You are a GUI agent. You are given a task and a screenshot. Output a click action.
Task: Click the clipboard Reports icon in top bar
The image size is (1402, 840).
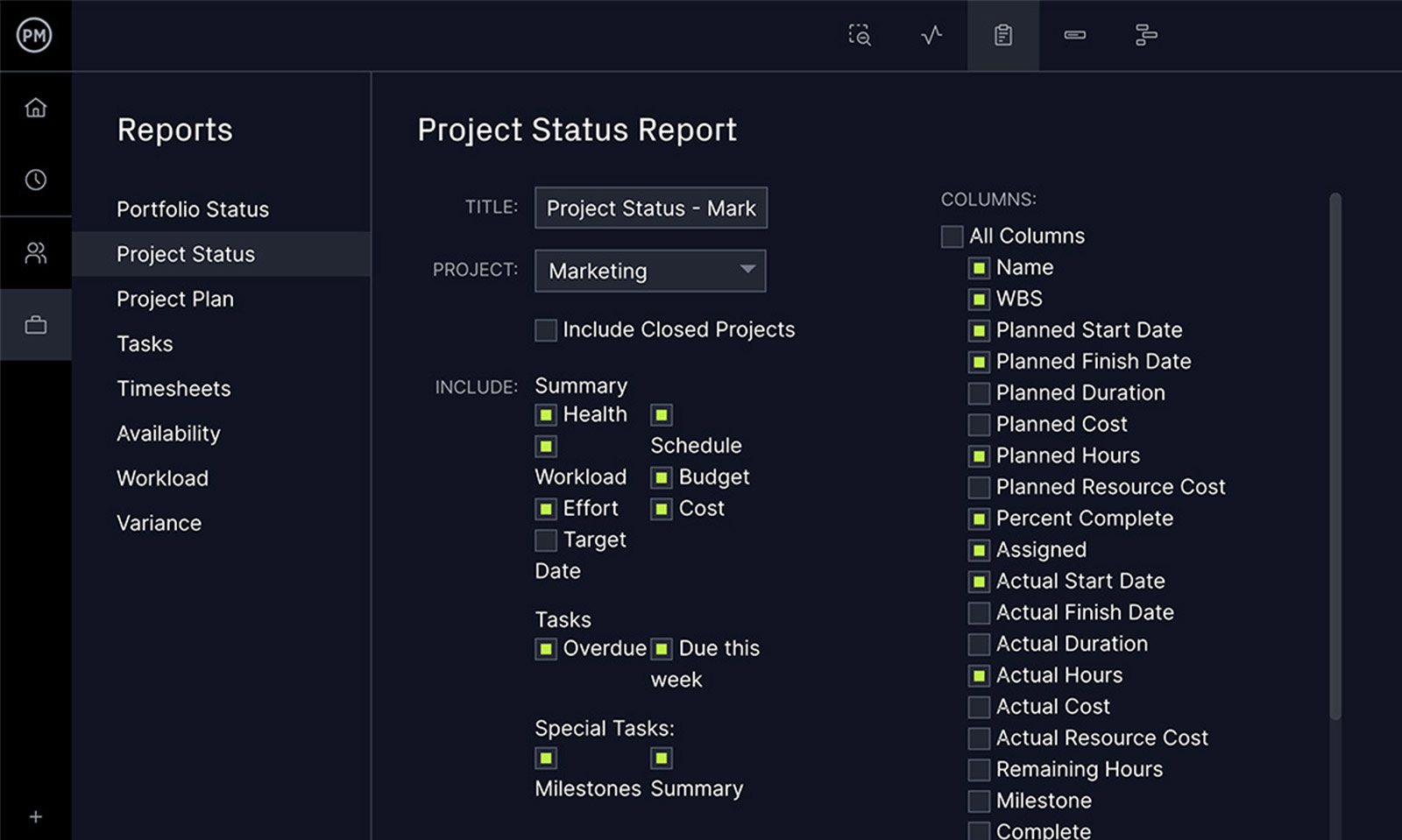click(1002, 35)
